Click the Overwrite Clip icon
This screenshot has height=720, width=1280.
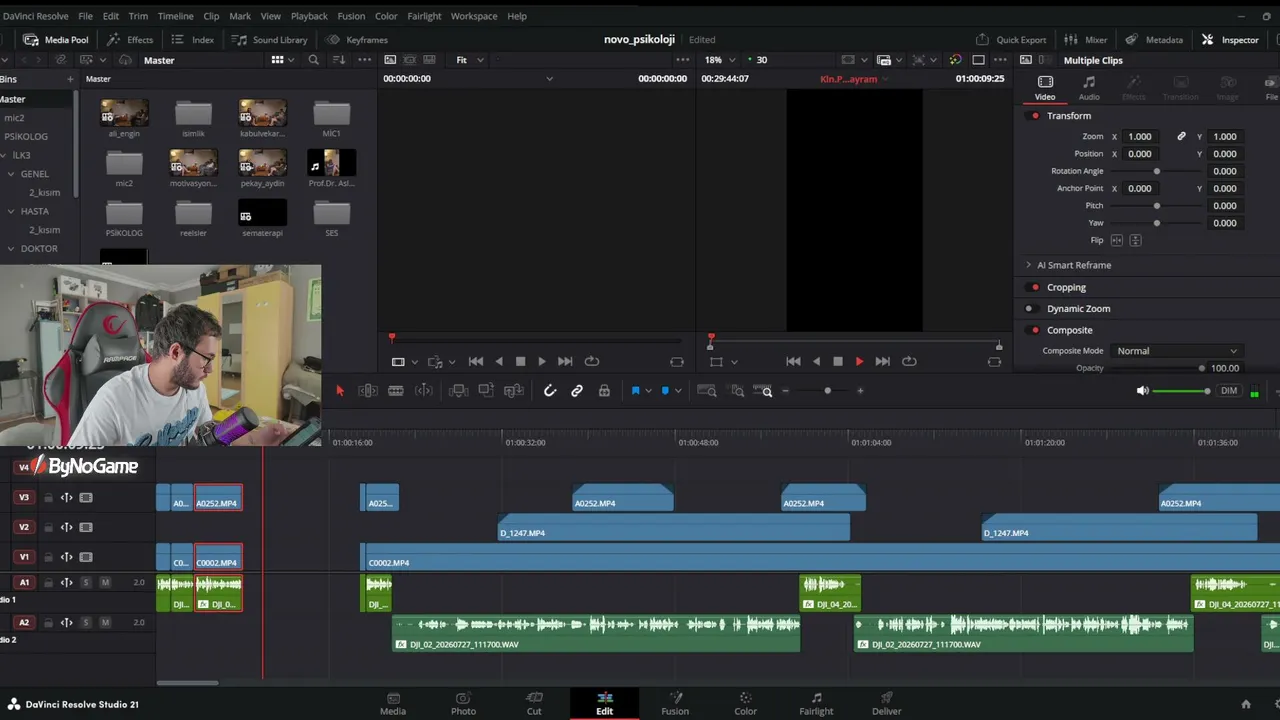click(x=486, y=391)
